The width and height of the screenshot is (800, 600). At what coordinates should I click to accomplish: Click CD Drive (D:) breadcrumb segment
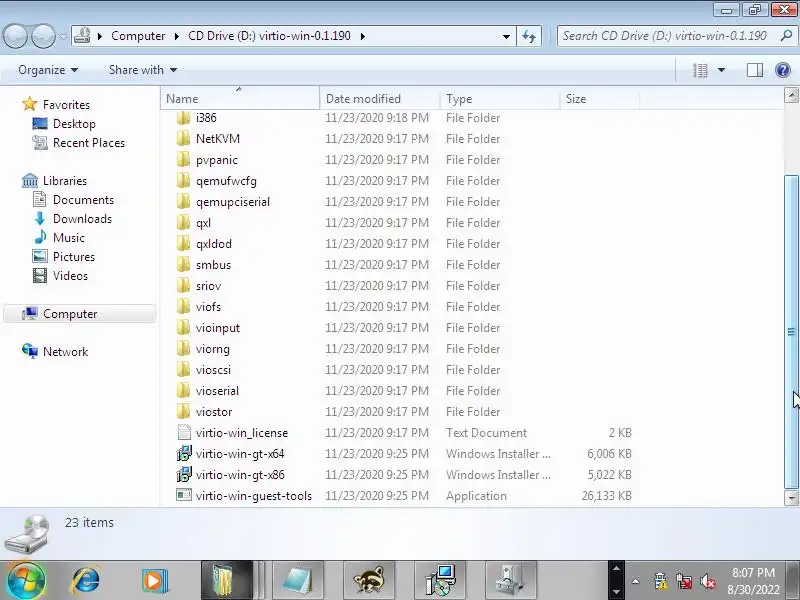pyautogui.click(x=269, y=36)
